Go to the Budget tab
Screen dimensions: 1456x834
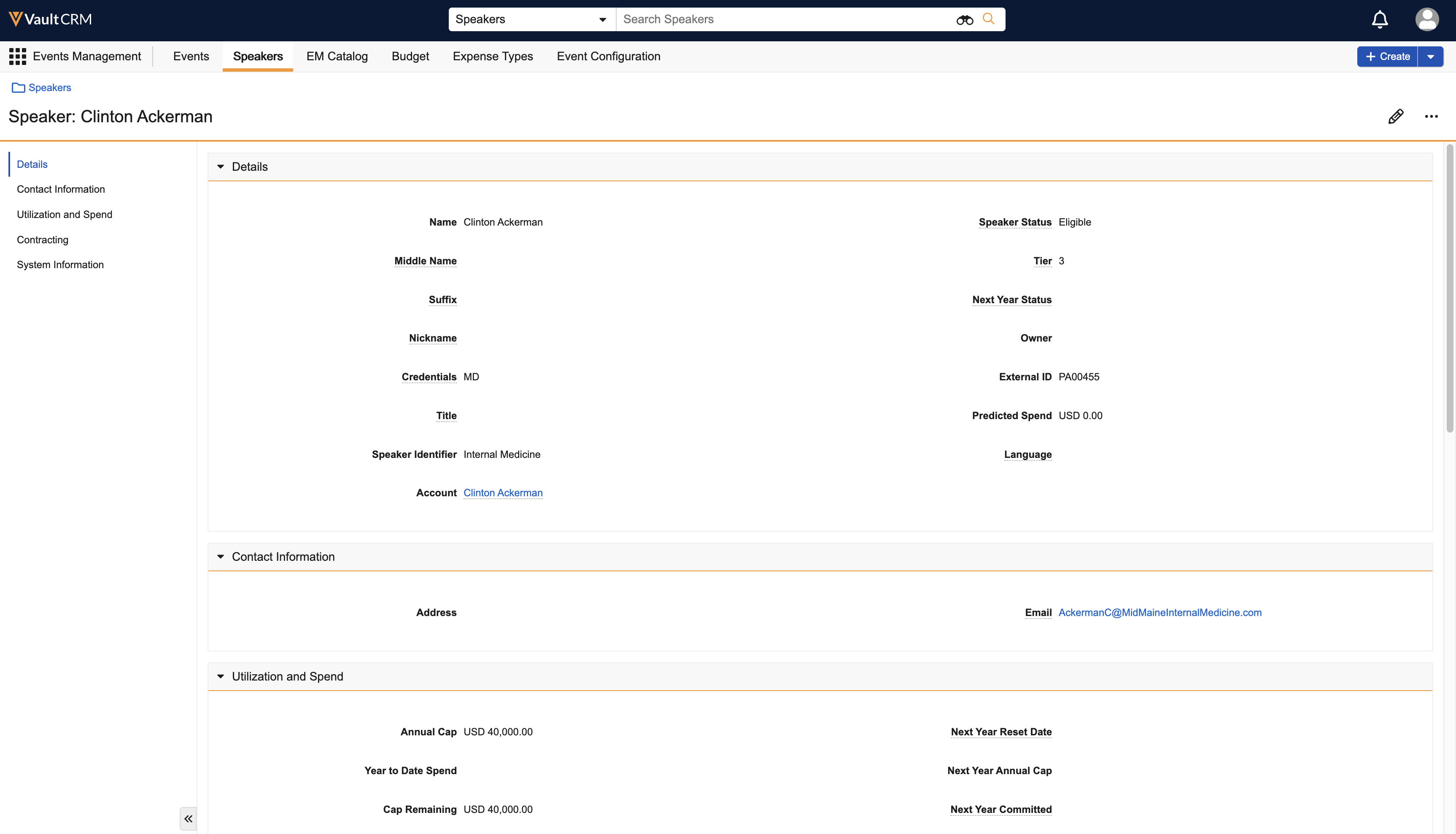pyautogui.click(x=410, y=56)
